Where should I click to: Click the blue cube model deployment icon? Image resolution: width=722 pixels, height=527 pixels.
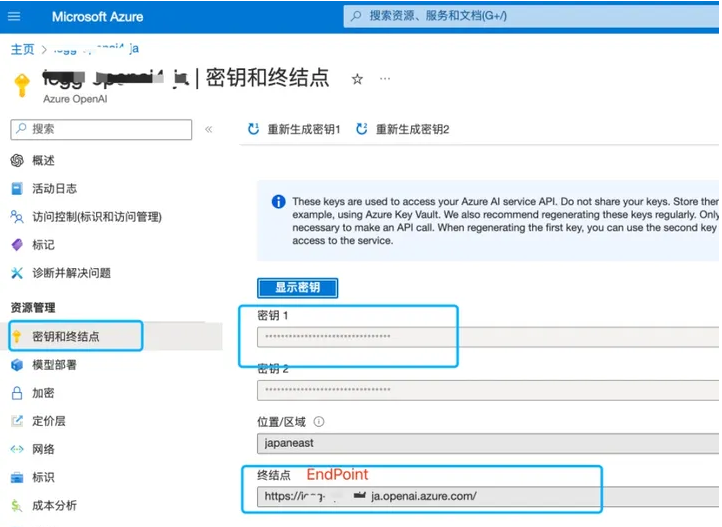(x=17, y=365)
